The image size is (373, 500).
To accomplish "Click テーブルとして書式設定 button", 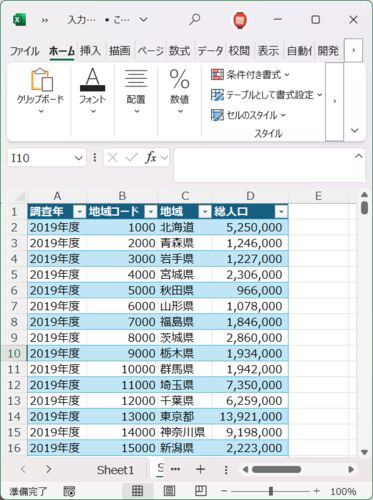I will tap(267, 95).
